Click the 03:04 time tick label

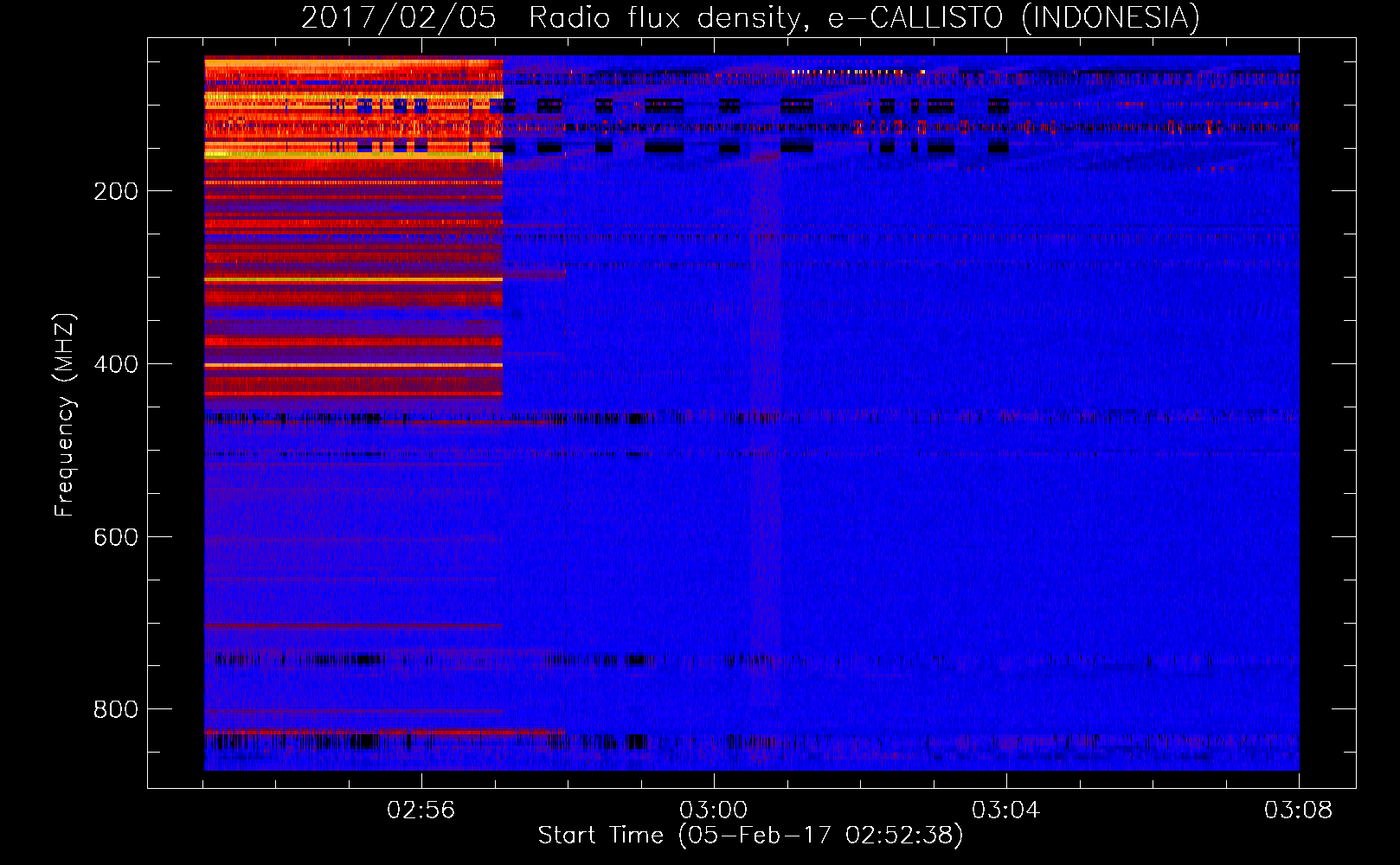pyautogui.click(x=1006, y=811)
